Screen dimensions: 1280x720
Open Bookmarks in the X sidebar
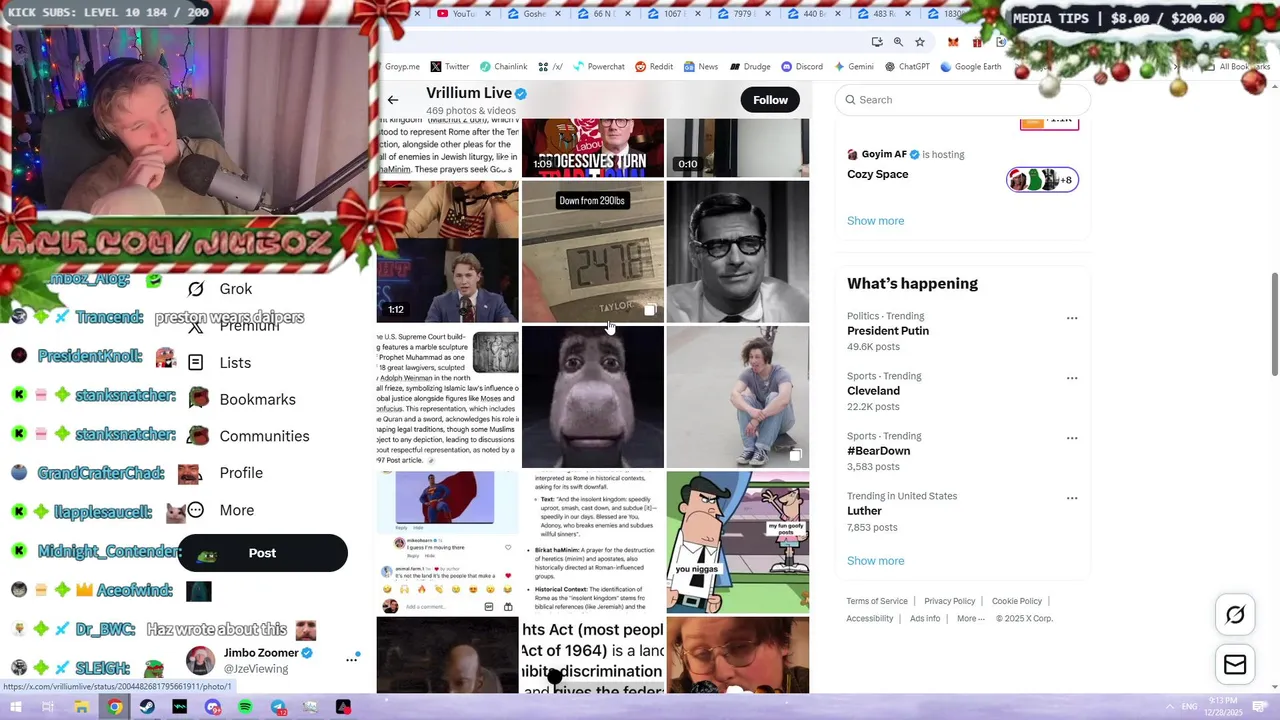[x=242, y=400]
